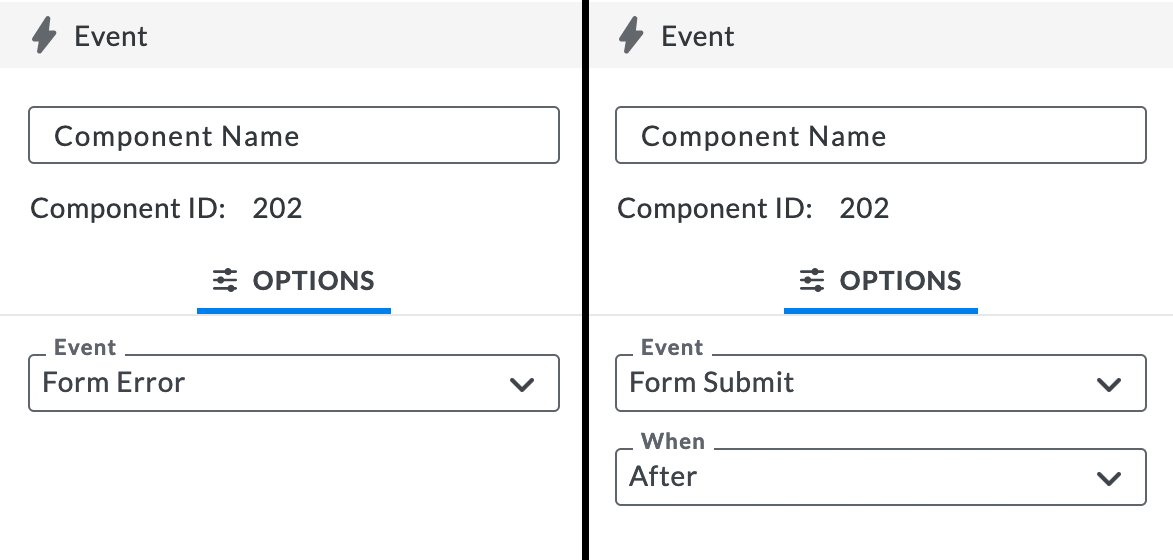Viewport: 1173px width, 560px height.
Task: Focus the Component Name field in the Form Error panel
Action: coord(293,136)
